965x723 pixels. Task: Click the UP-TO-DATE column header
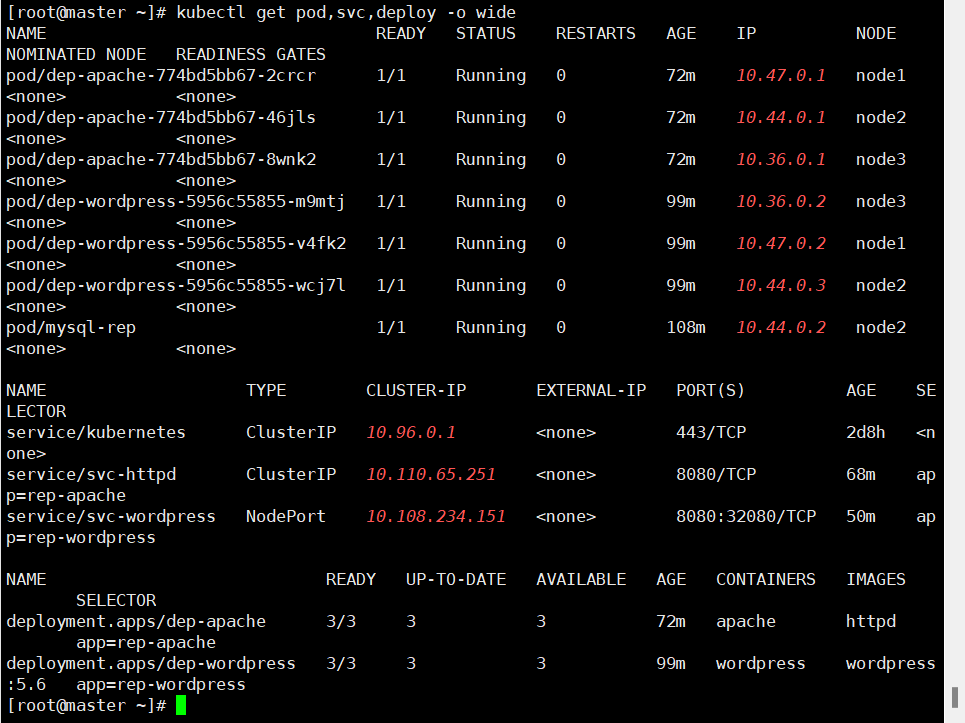pyautogui.click(x=456, y=579)
